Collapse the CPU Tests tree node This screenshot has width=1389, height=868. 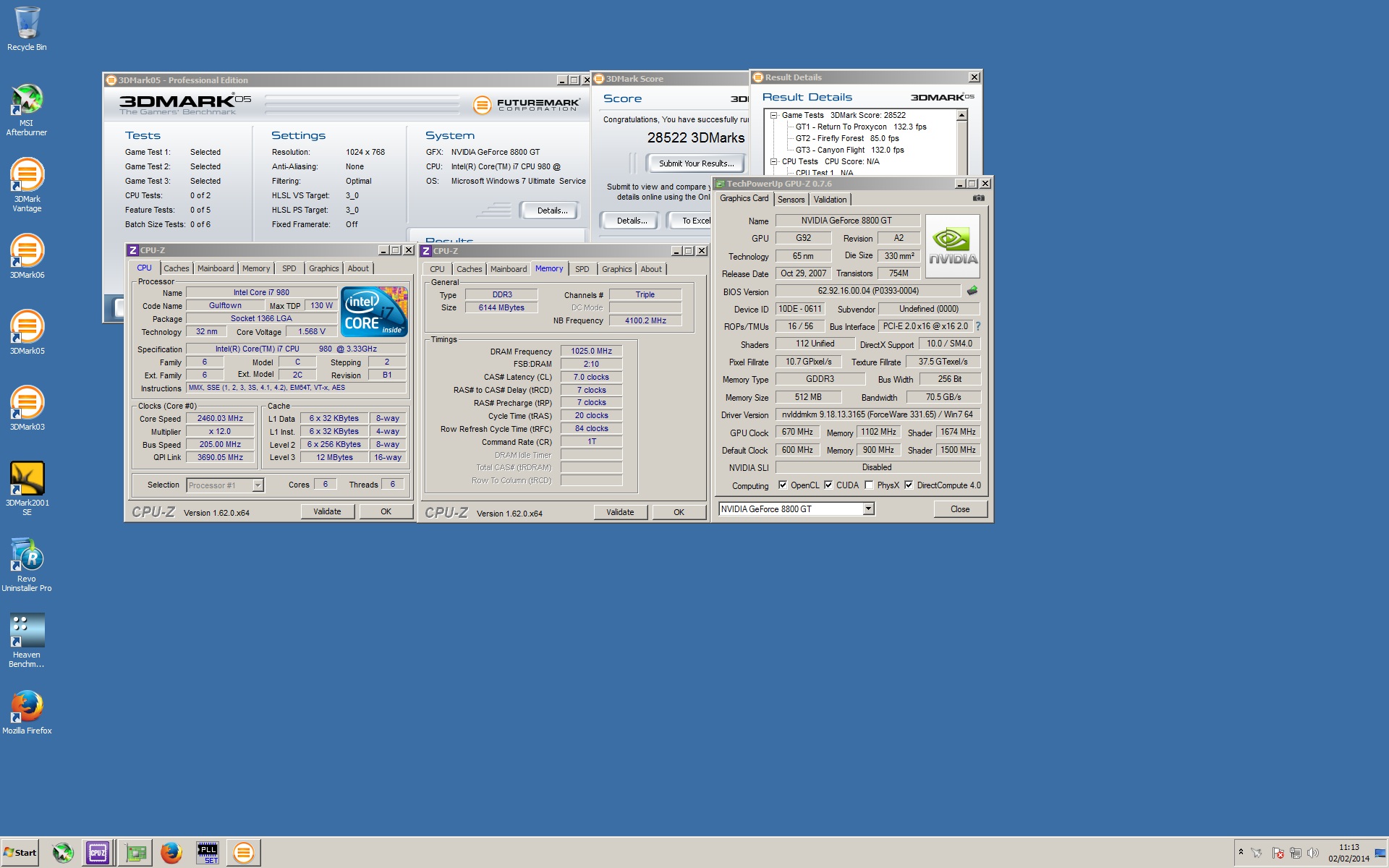pos(773,161)
